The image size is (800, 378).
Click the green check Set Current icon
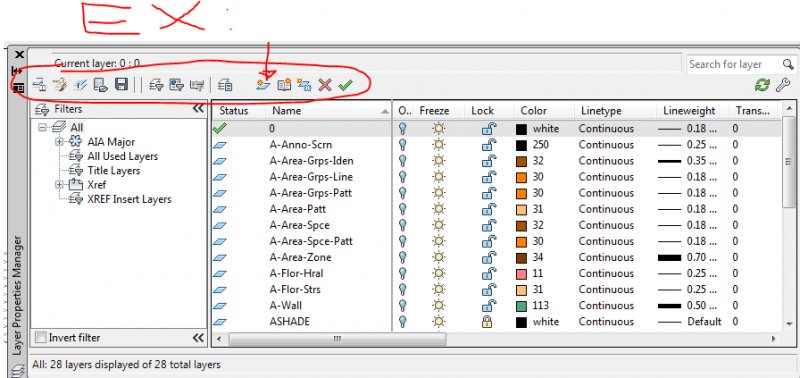click(x=345, y=85)
